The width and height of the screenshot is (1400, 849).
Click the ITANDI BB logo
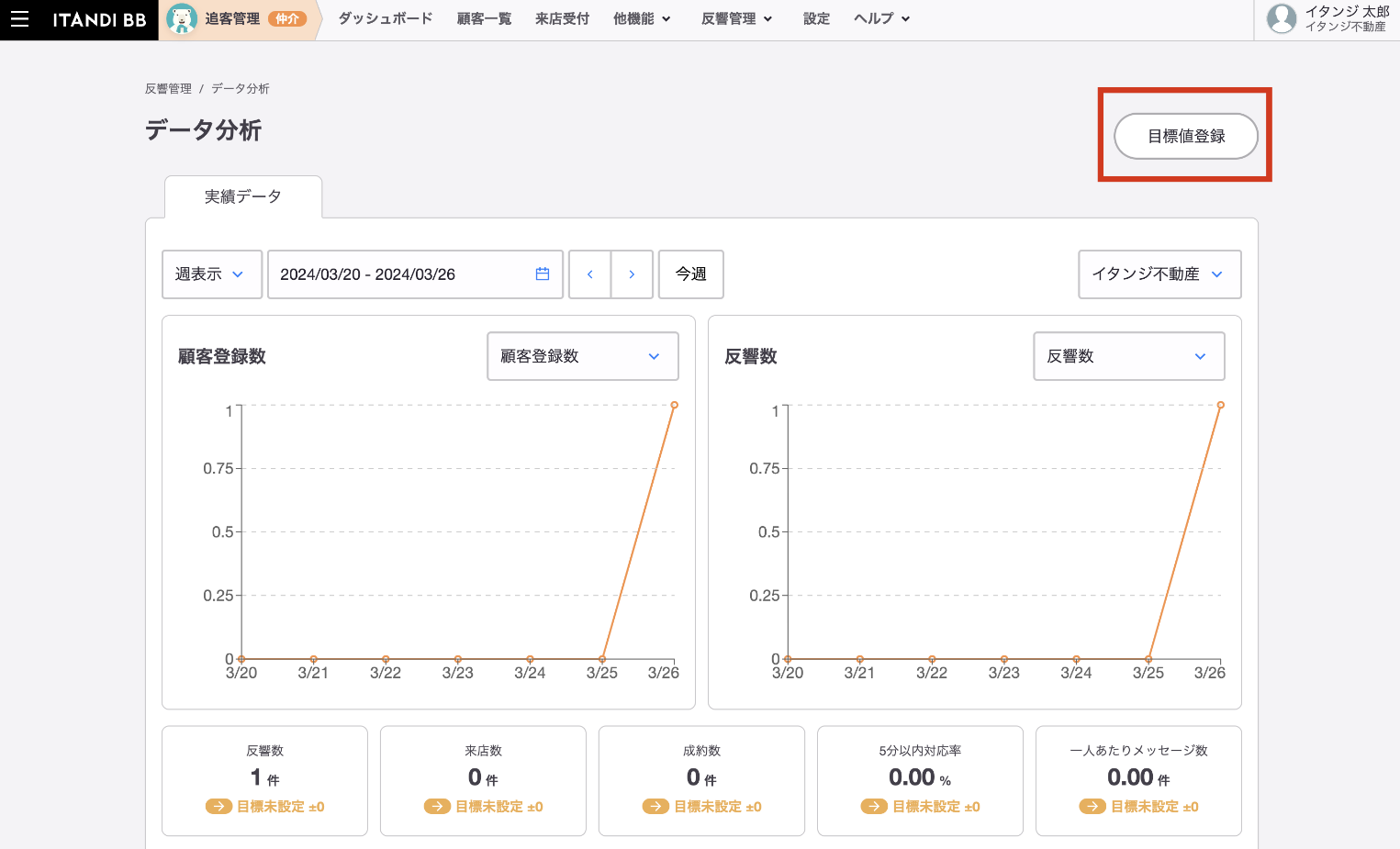point(99,20)
